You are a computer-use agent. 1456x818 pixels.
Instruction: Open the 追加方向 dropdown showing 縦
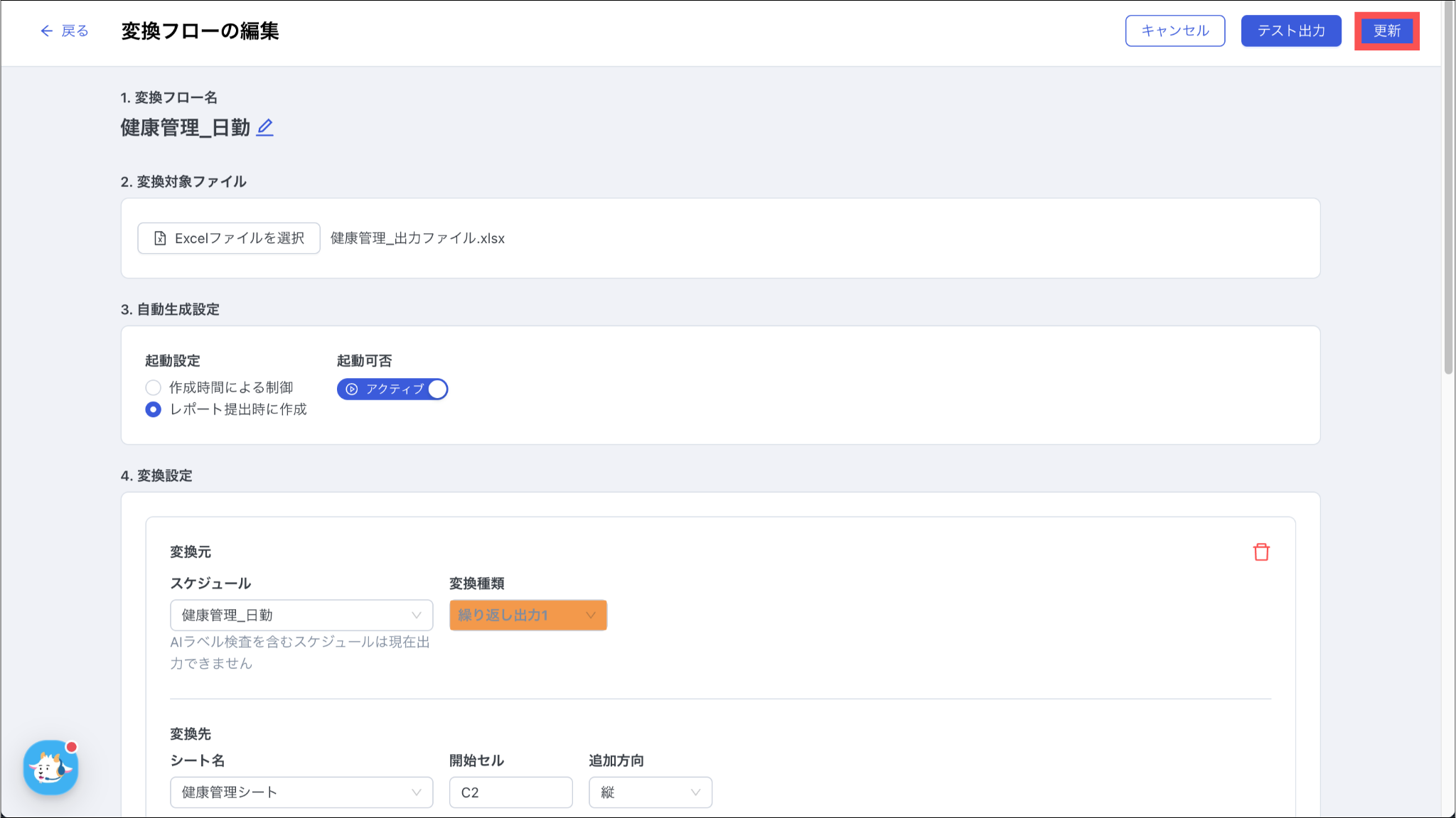coord(650,792)
